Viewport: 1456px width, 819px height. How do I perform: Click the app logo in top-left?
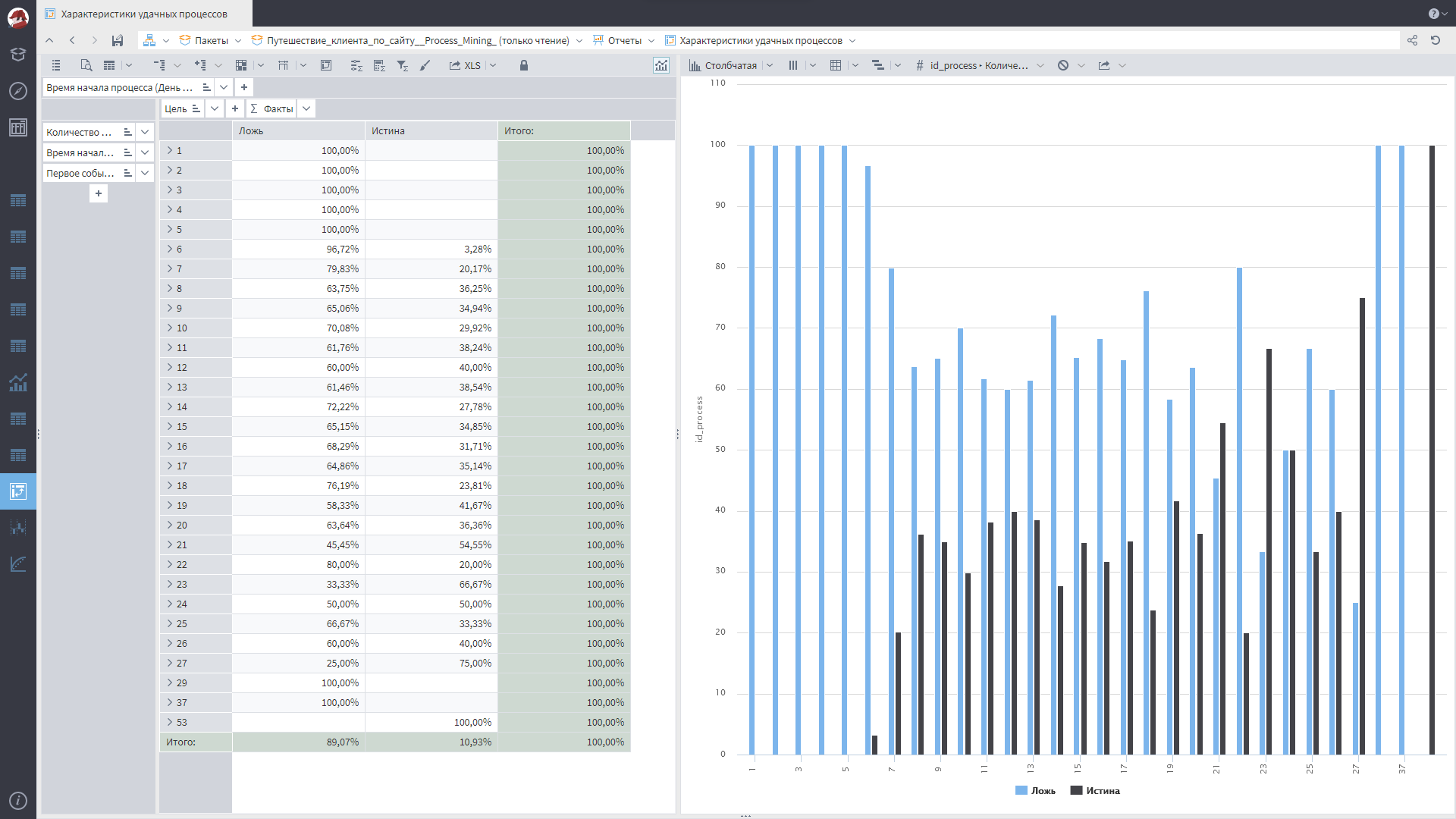tap(18, 18)
